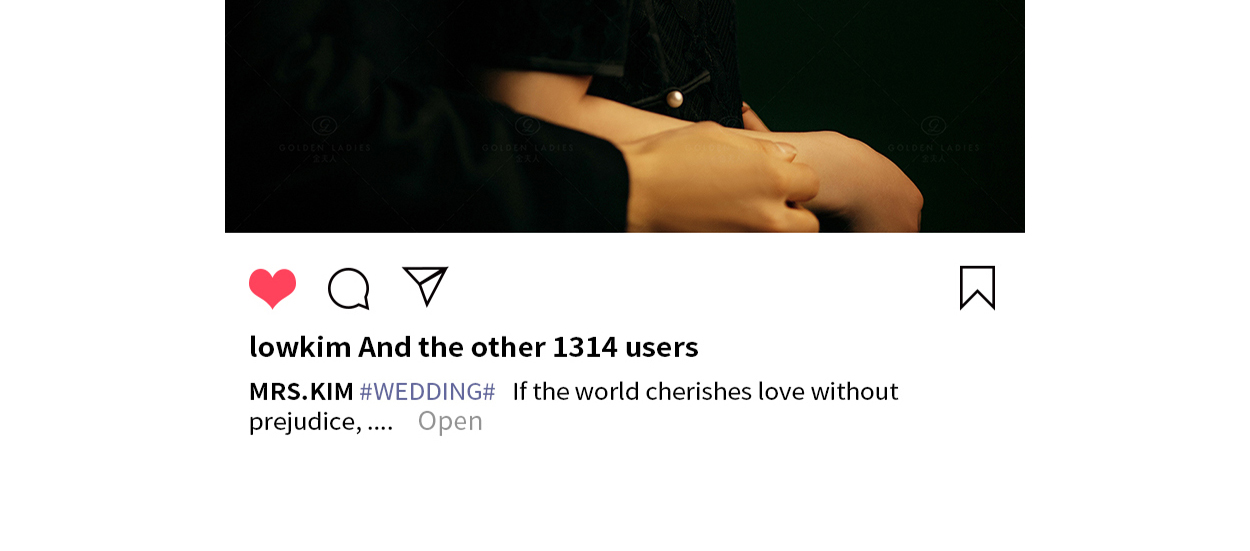Click the post photo of clasped hands
Screen dimensions: 1250x551
(625, 116)
